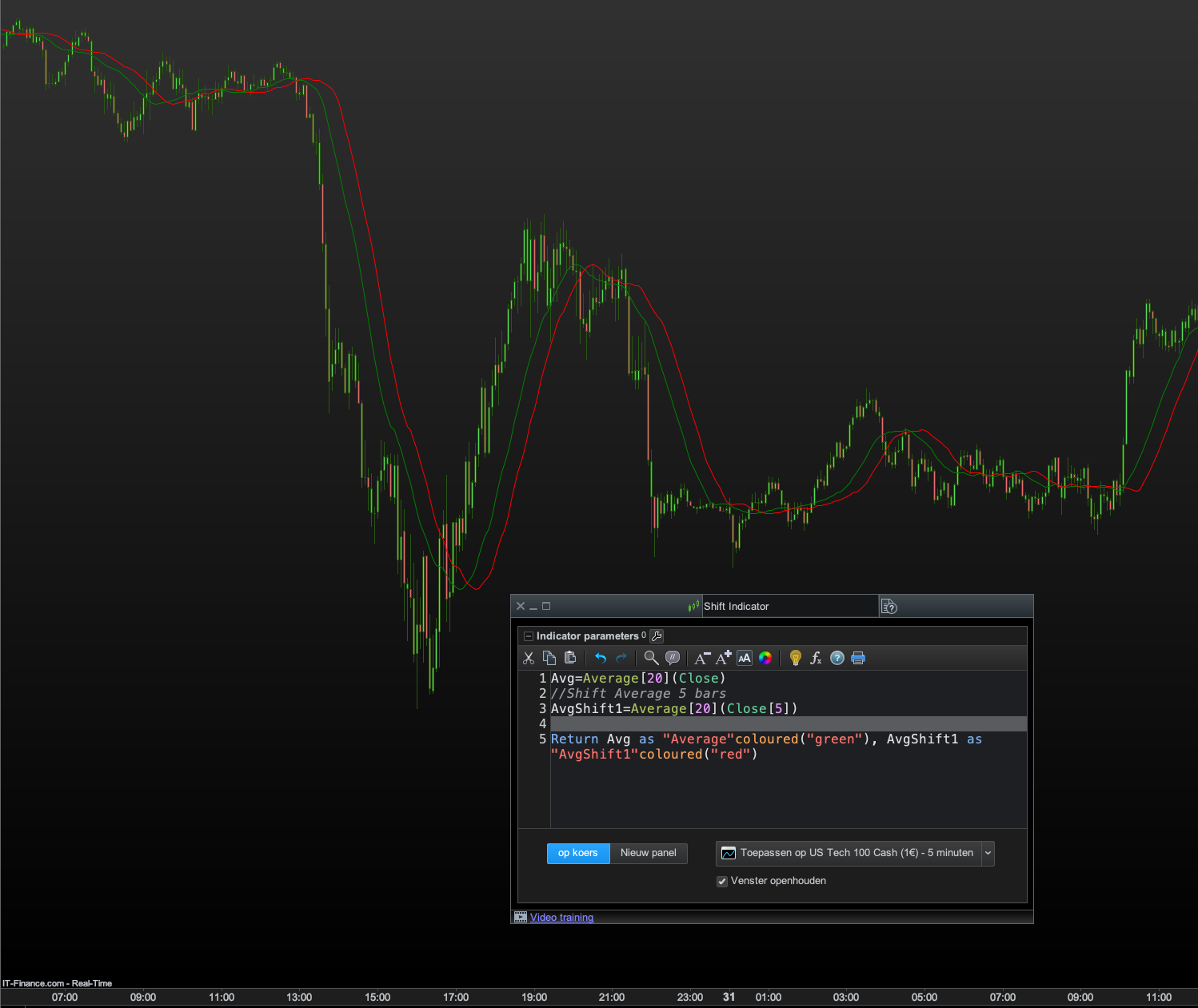Viewport: 1198px width, 1008px height.
Task: Click the candlestick icon beside Shift Indicator
Action: point(693,607)
